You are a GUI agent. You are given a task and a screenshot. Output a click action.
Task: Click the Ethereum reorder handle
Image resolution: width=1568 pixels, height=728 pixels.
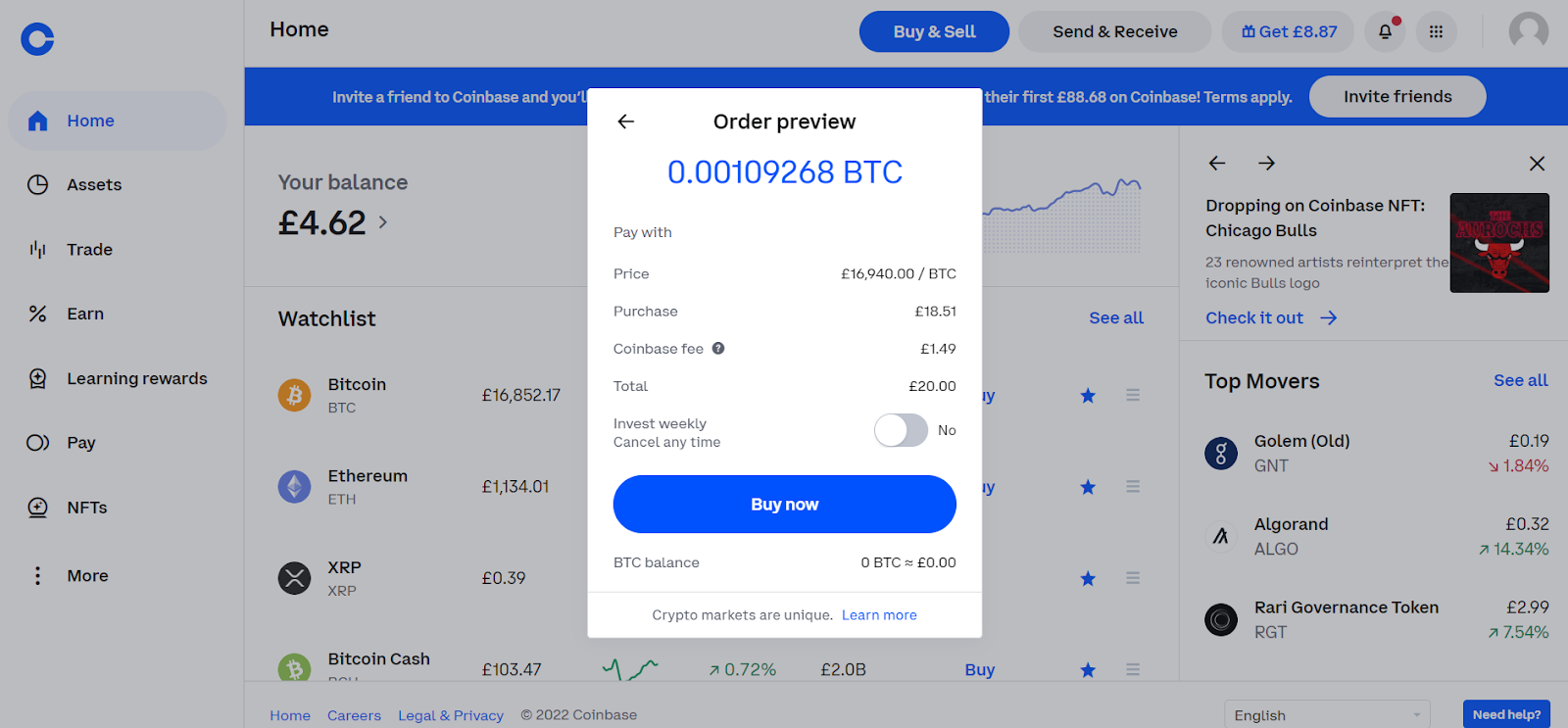1133,487
